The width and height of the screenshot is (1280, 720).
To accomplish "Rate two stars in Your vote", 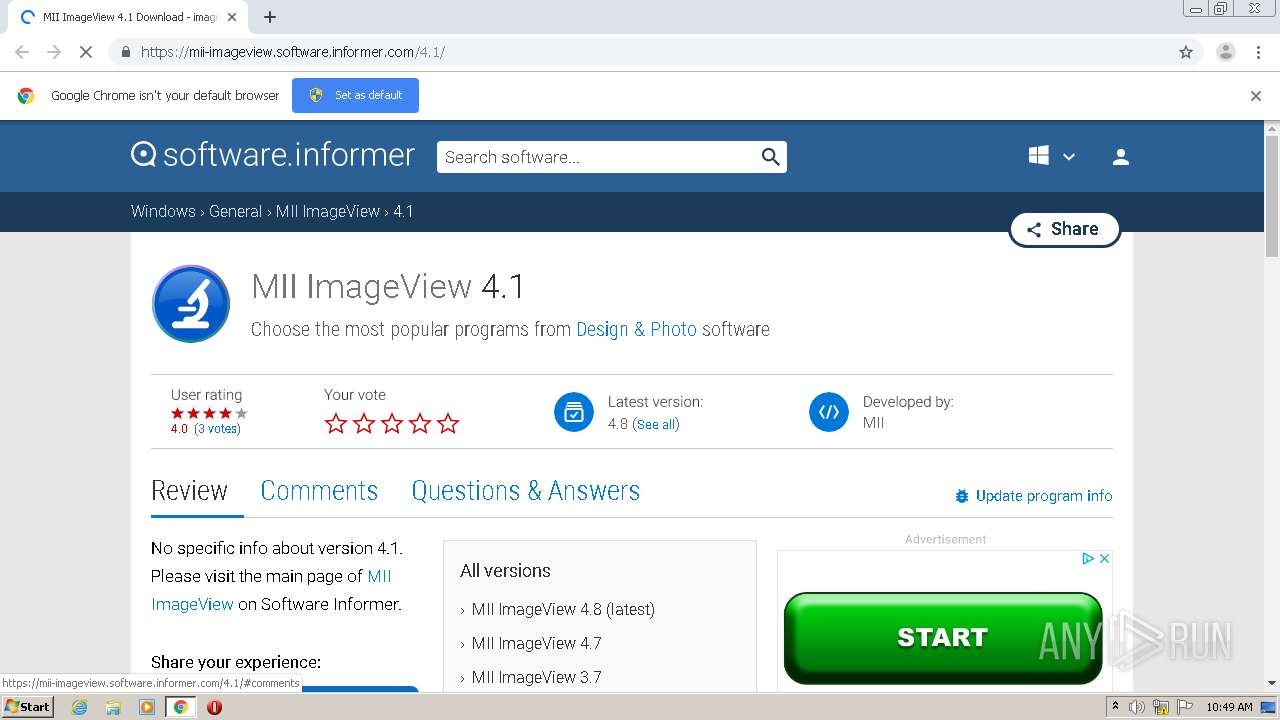I will coord(364,424).
